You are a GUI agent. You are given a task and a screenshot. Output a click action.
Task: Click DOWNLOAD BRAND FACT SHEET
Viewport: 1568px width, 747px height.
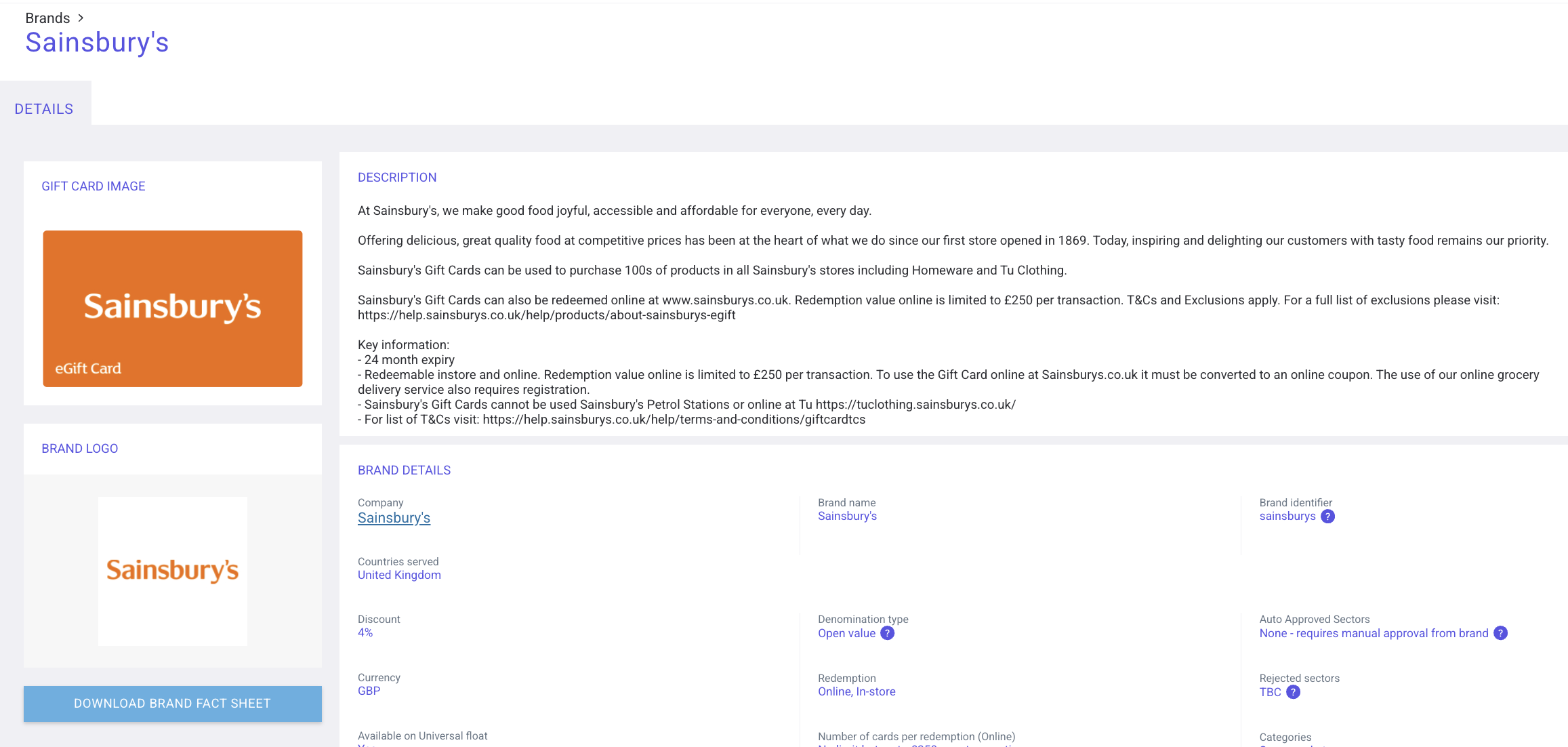click(172, 704)
